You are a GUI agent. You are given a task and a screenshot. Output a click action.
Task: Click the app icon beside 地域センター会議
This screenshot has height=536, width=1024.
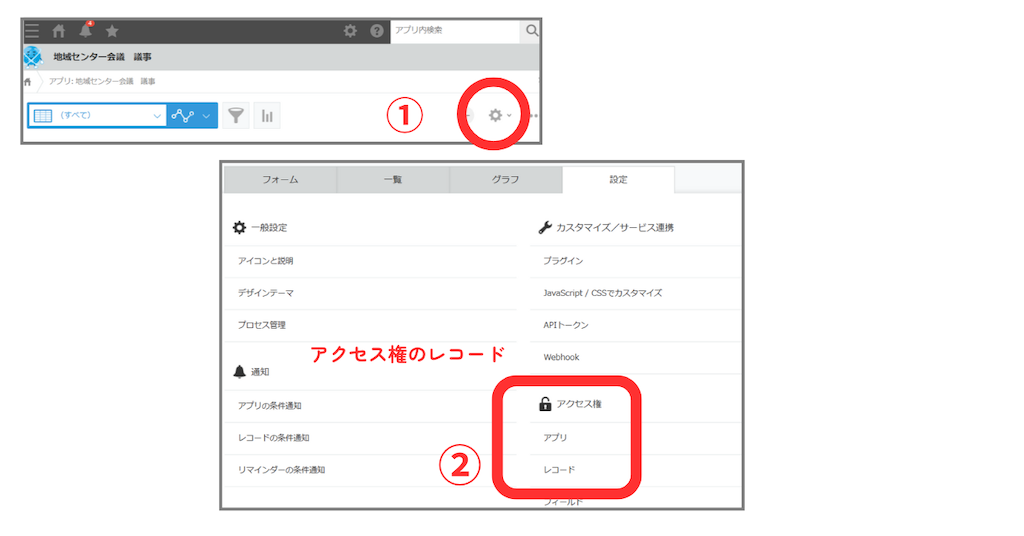point(33,57)
